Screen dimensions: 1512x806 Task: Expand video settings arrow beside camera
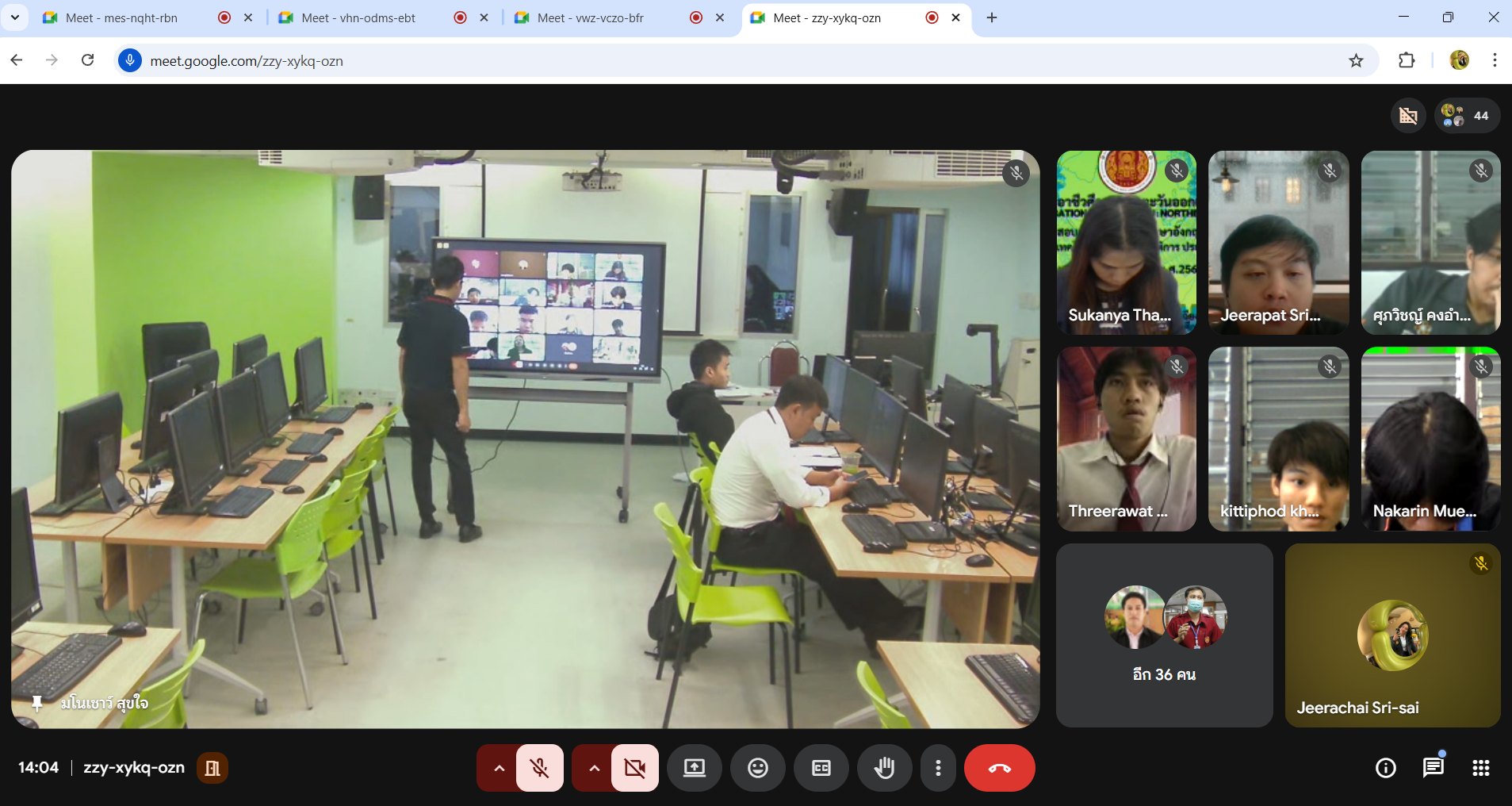(594, 768)
